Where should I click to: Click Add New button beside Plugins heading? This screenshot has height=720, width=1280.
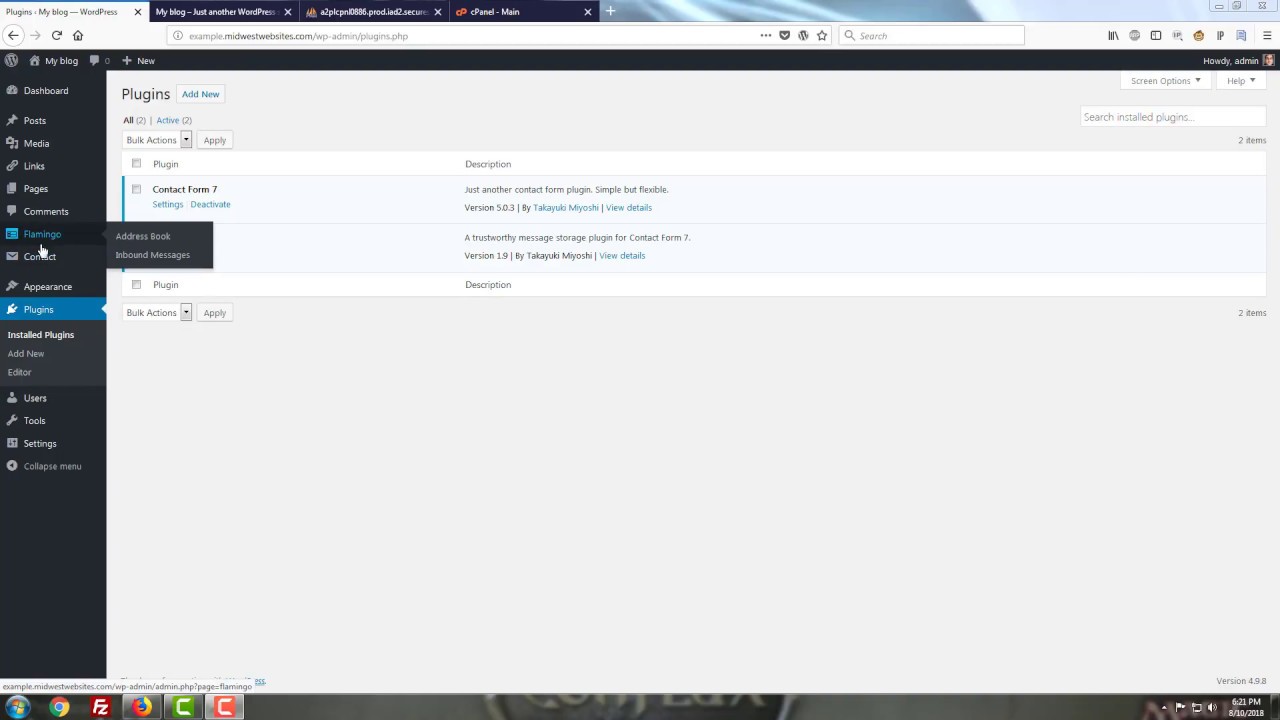point(201,94)
